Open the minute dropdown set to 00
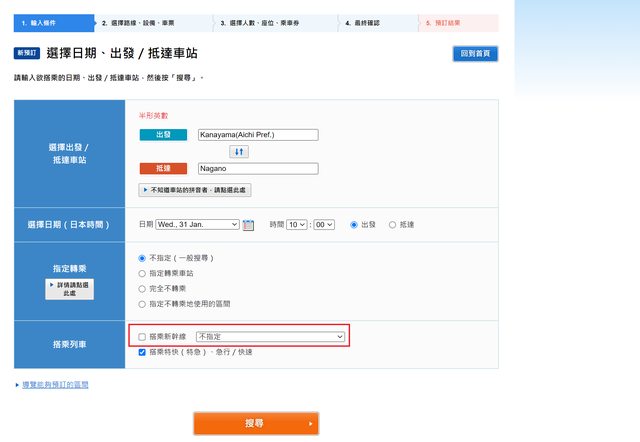 click(x=324, y=225)
